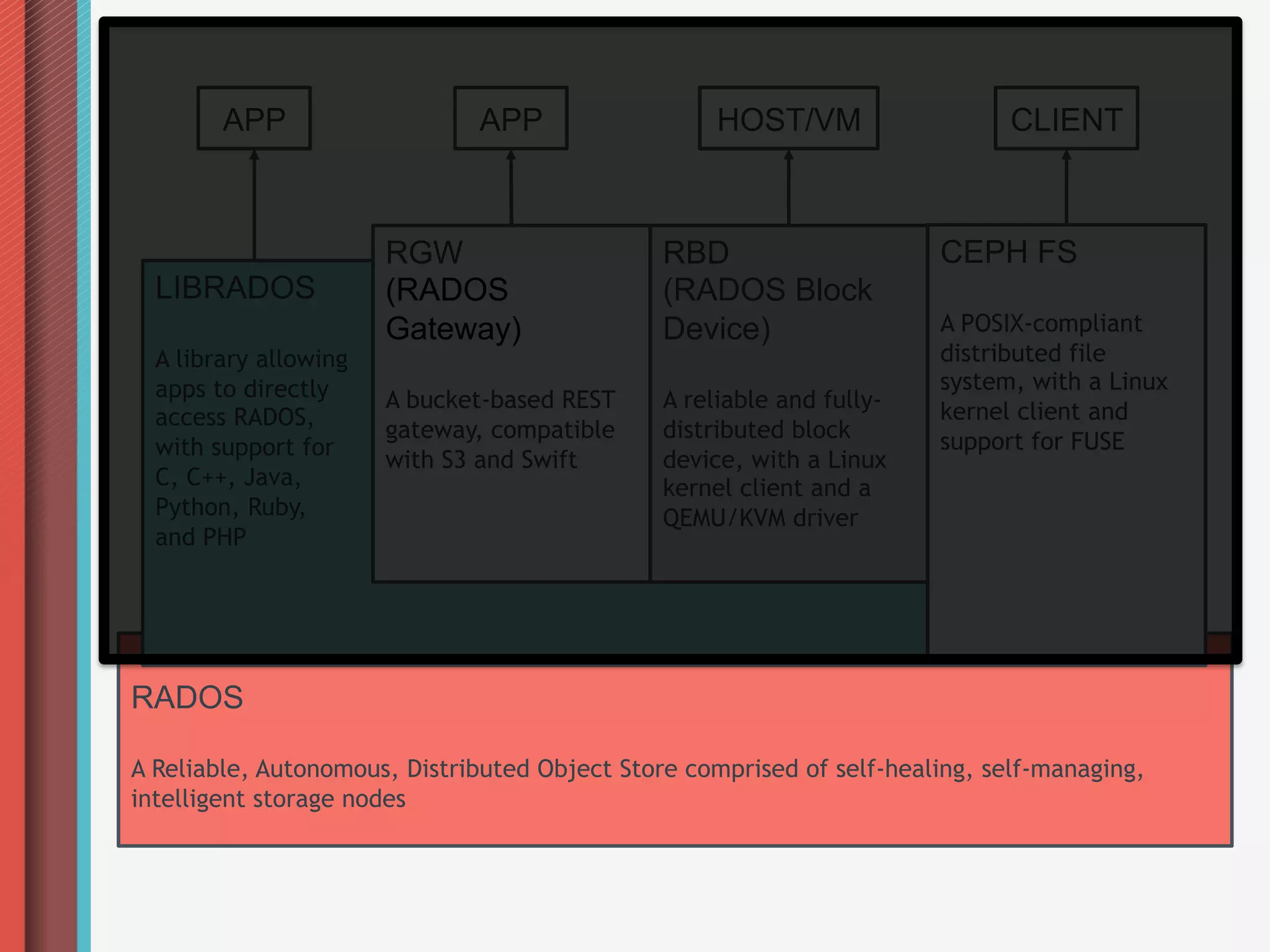
Task: Select the CLIENT box
Action: [x=1066, y=118]
